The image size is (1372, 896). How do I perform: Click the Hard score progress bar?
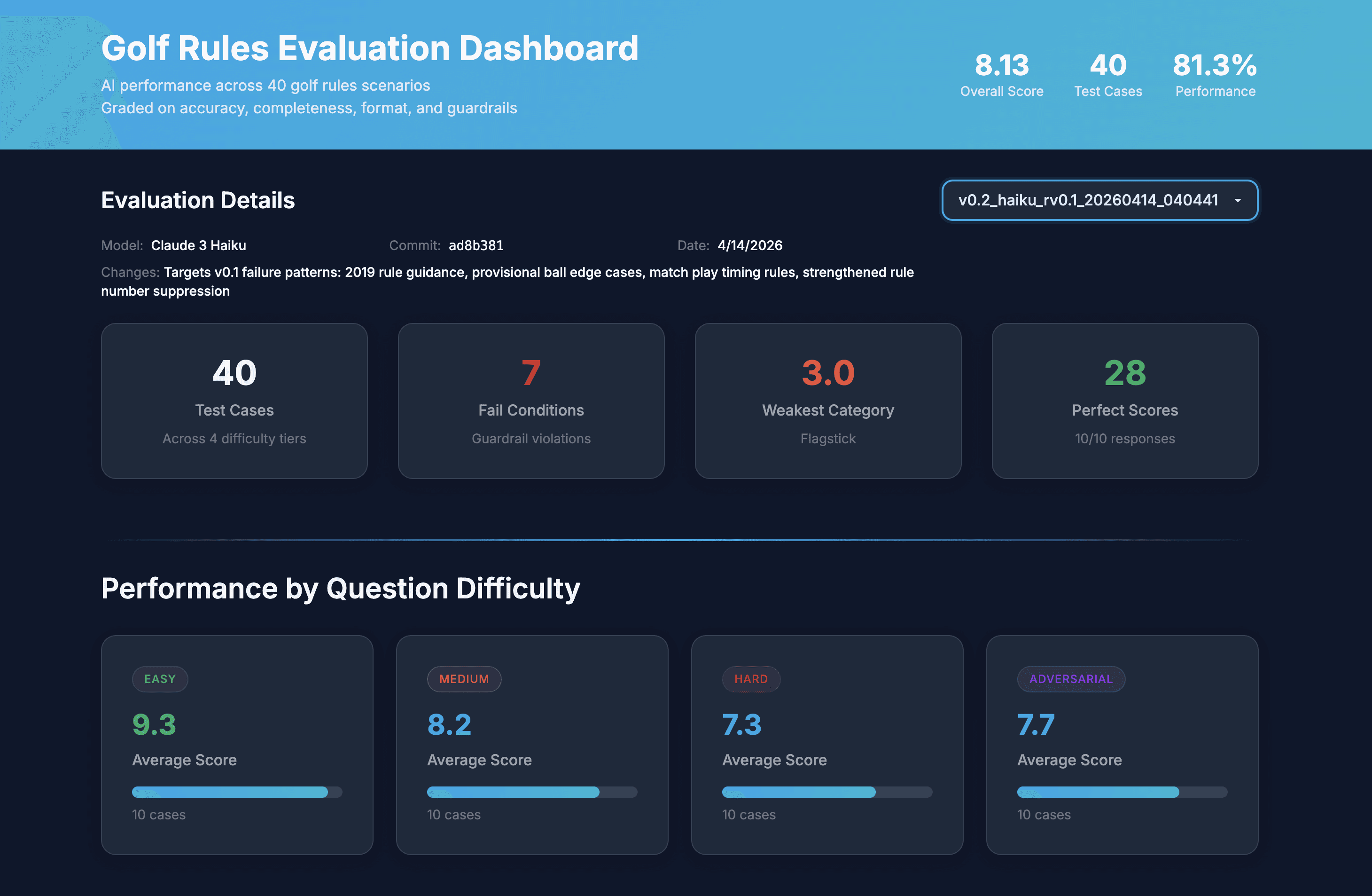[x=826, y=792]
